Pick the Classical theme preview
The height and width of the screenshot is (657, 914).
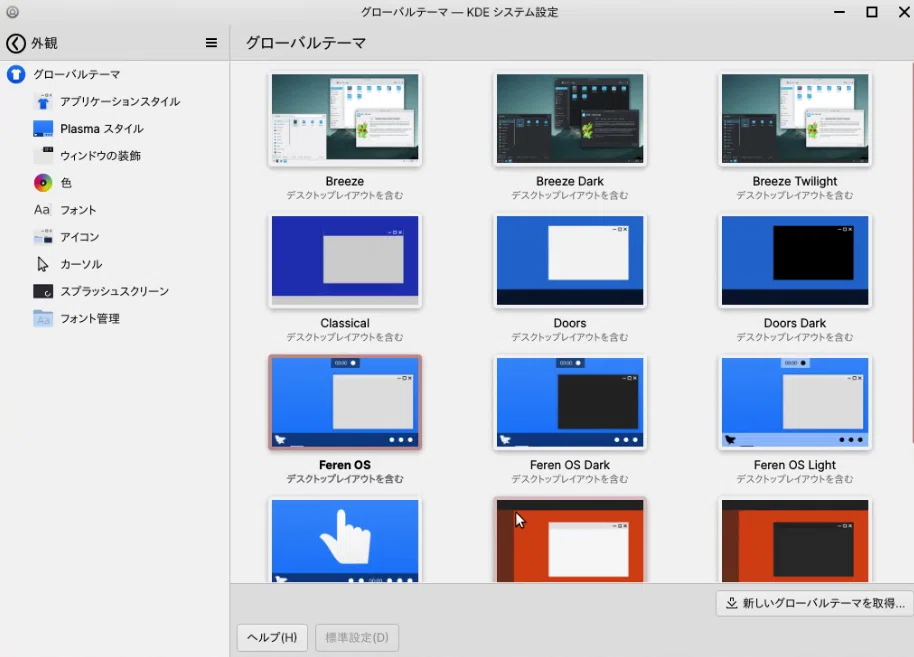(x=344, y=261)
